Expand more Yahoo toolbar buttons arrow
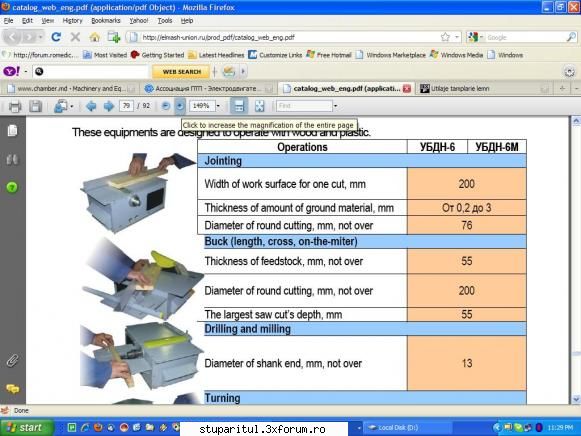 [x=243, y=71]
